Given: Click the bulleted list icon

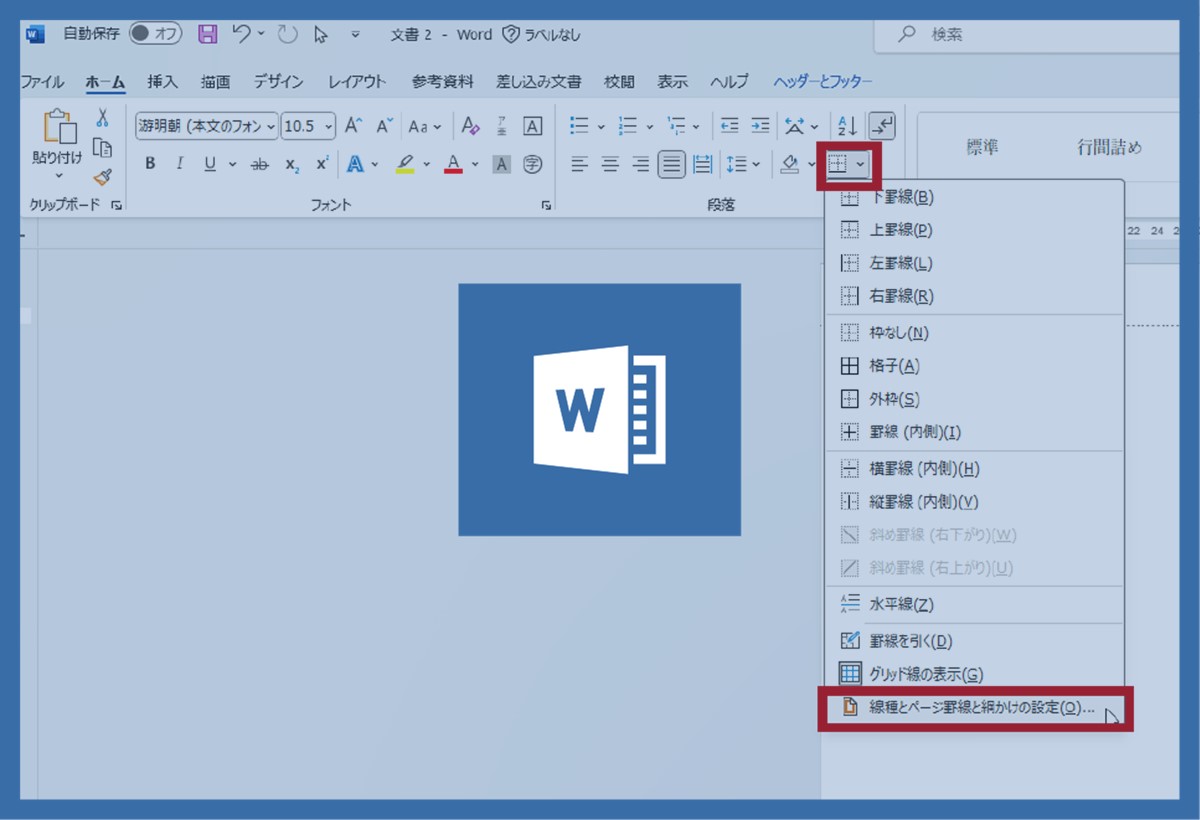Looking at the screenshot, I should click(579, 126).
